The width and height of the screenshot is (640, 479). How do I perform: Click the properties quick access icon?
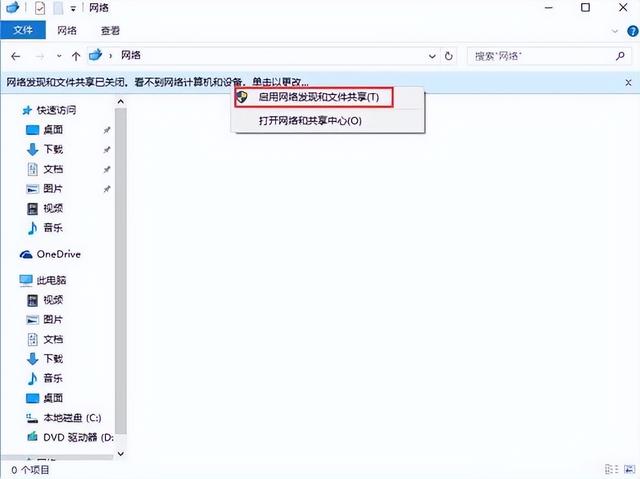(x=40, y=8)
